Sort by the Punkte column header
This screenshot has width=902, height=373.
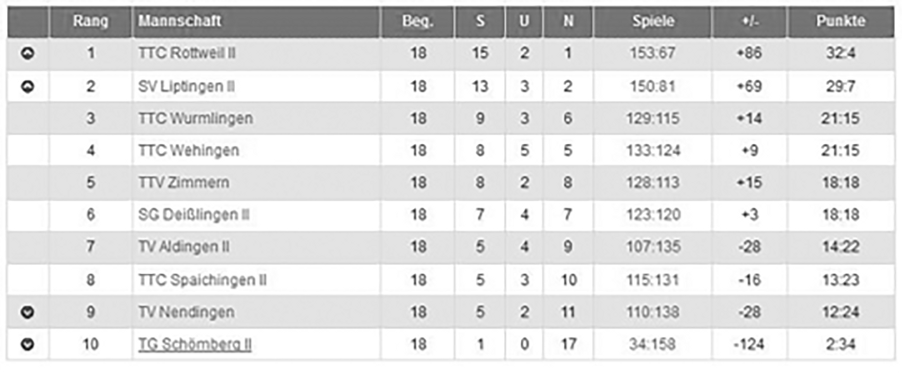pos(840,22)
